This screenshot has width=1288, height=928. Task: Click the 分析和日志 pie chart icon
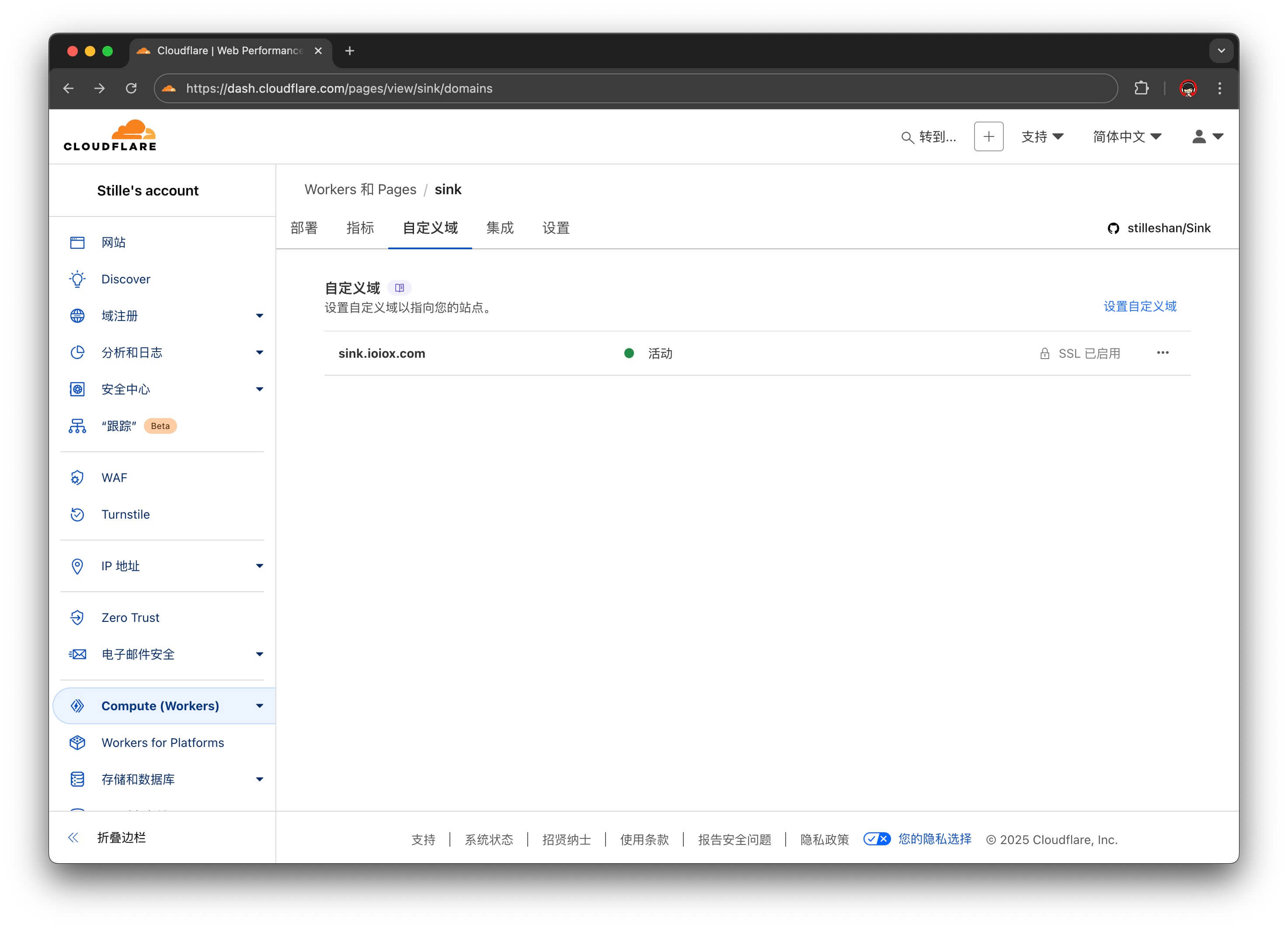click(x=77, y=352)
